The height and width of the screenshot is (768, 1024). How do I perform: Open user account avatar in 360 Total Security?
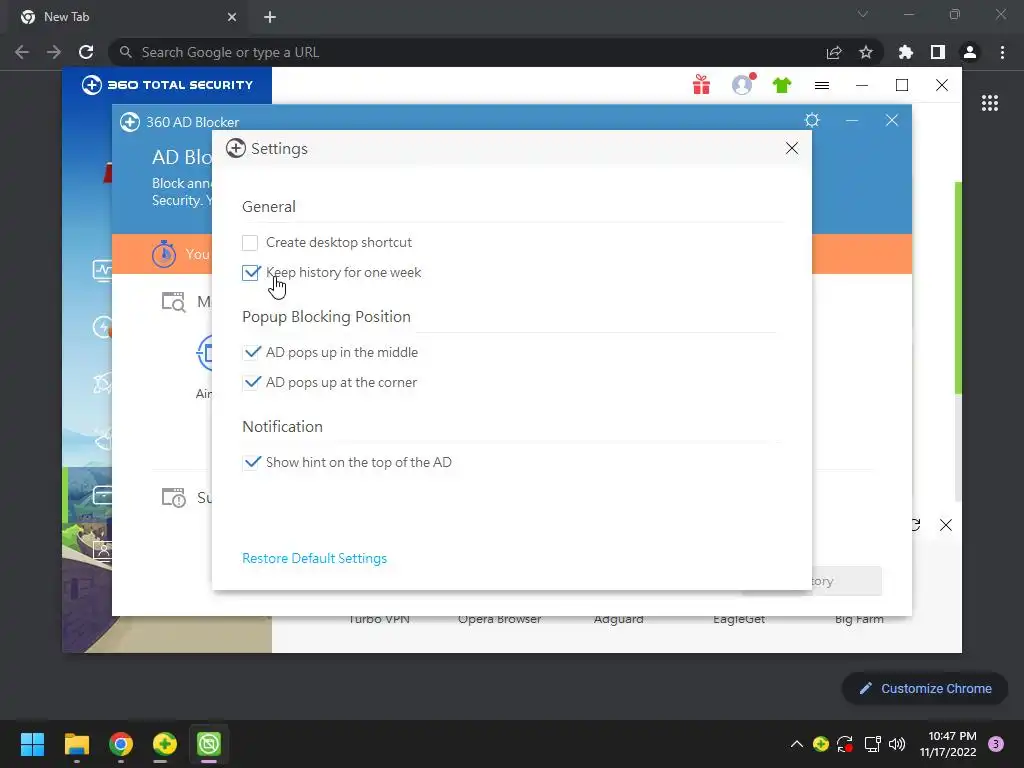[743, 85]
